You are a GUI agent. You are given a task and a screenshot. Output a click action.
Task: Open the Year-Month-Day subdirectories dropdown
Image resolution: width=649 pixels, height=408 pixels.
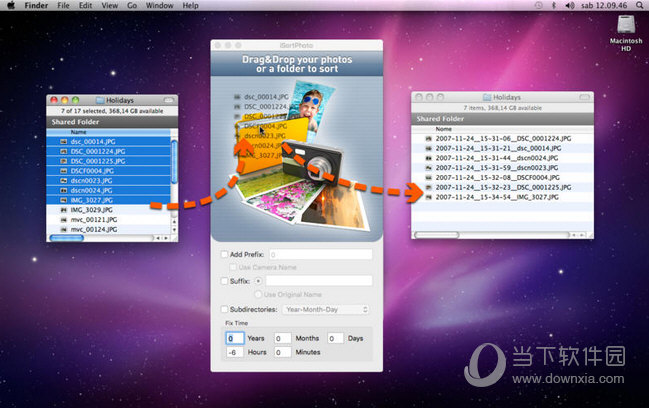tap(325, 310)
